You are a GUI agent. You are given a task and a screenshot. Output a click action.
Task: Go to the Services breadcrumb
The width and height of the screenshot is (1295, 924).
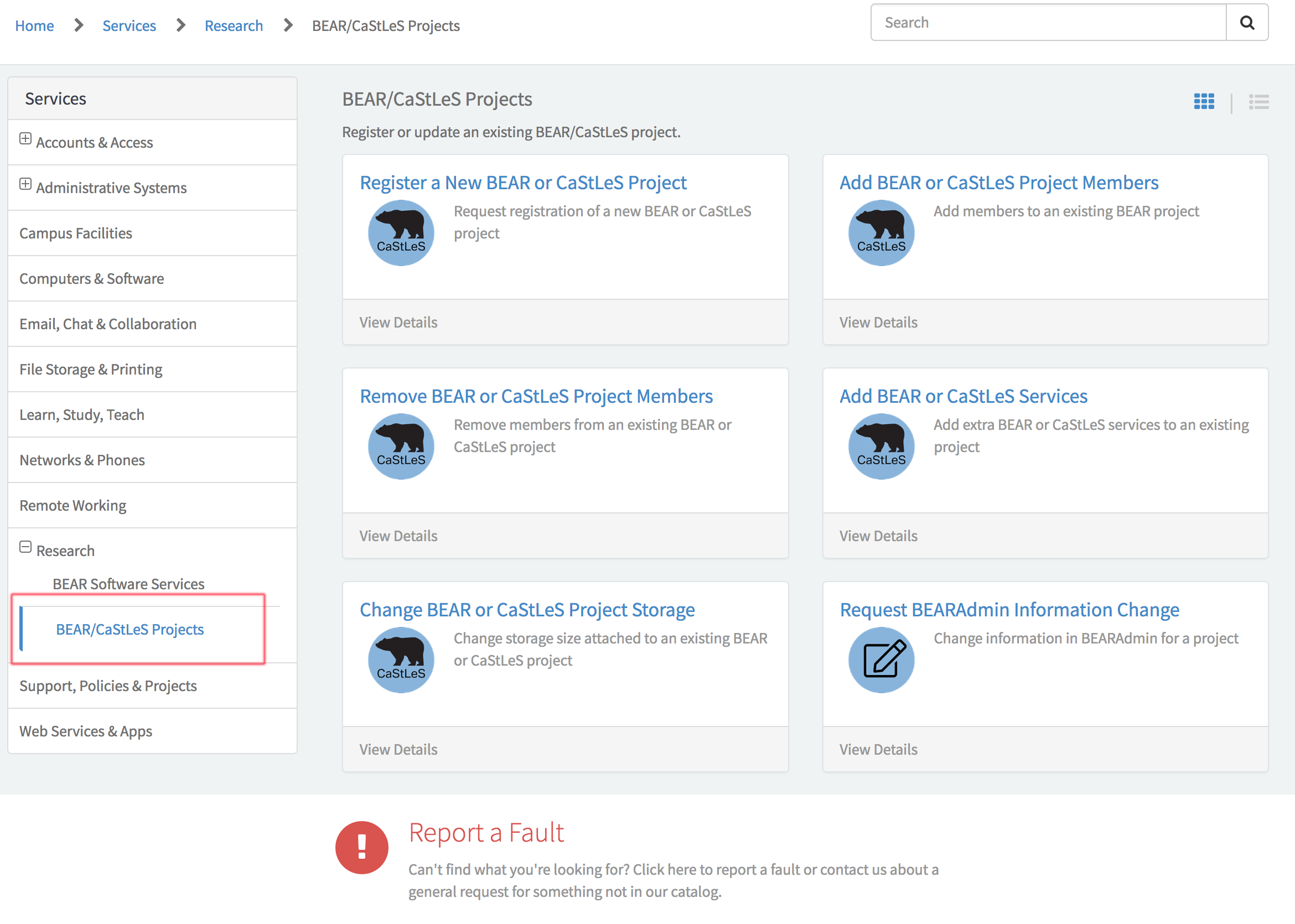point(129,25)
